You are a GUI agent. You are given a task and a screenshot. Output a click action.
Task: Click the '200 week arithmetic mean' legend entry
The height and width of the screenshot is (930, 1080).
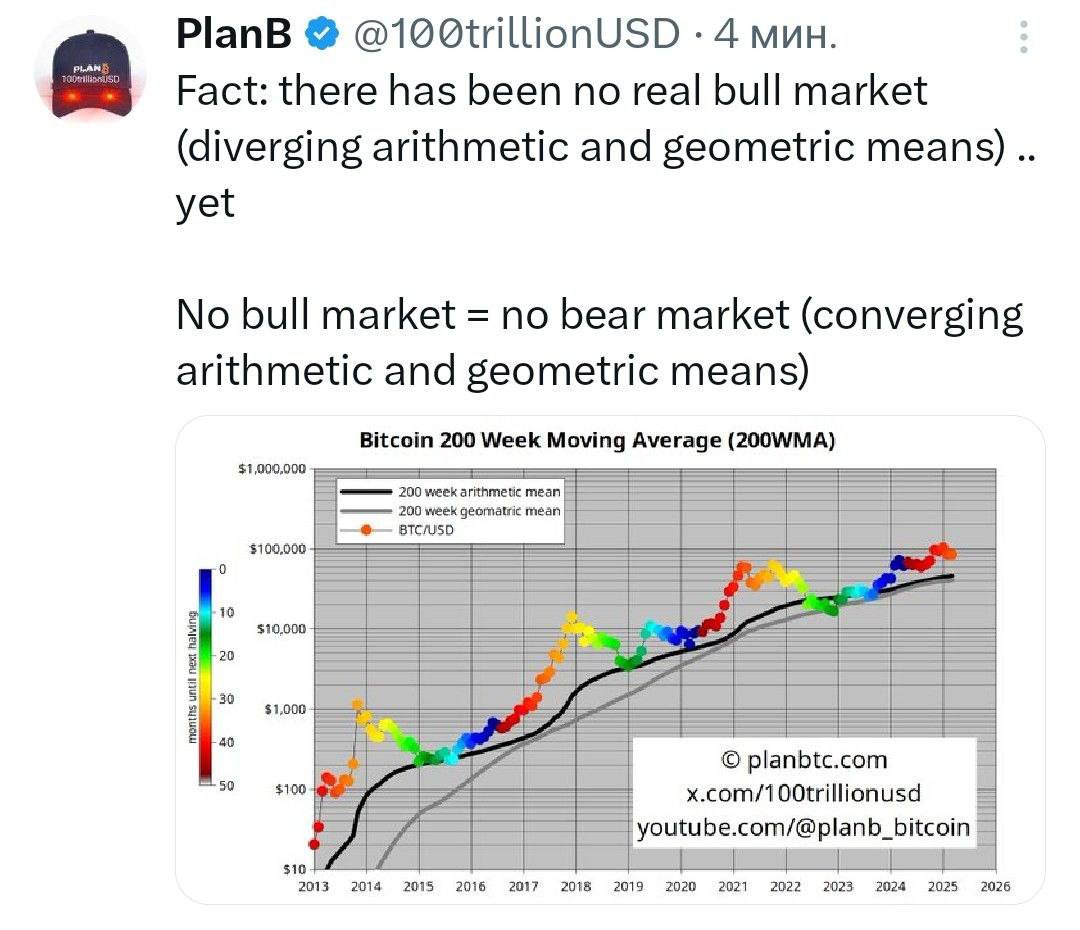point(450,491)
